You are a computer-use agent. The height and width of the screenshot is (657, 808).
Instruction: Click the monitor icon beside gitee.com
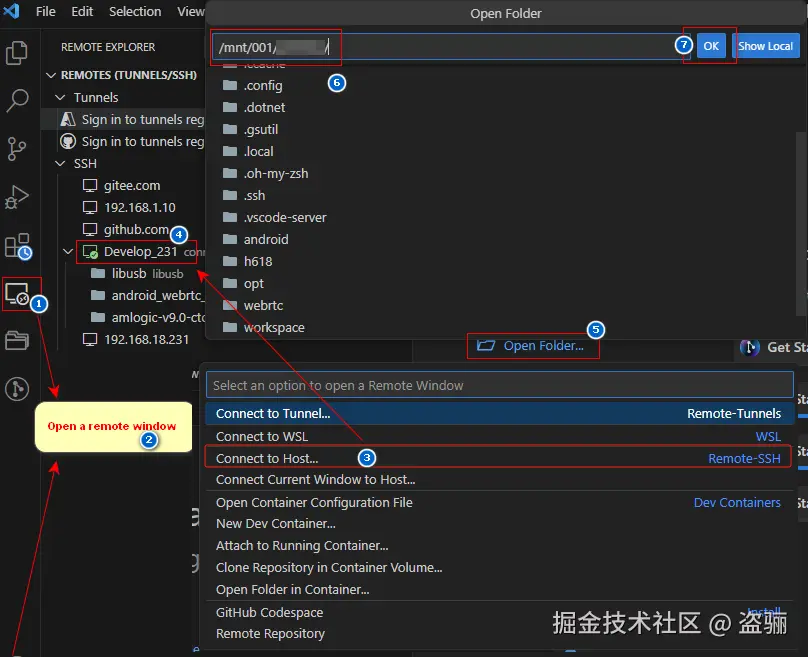pyautogui.click(x=90, y=186)
